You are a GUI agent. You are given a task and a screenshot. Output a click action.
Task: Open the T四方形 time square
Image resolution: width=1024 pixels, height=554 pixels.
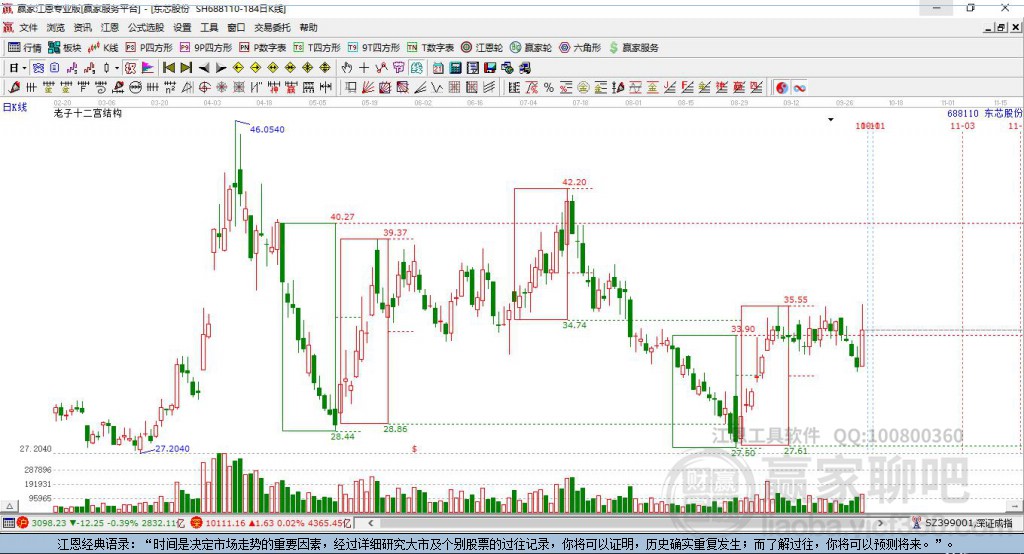(x=317, y=48)
